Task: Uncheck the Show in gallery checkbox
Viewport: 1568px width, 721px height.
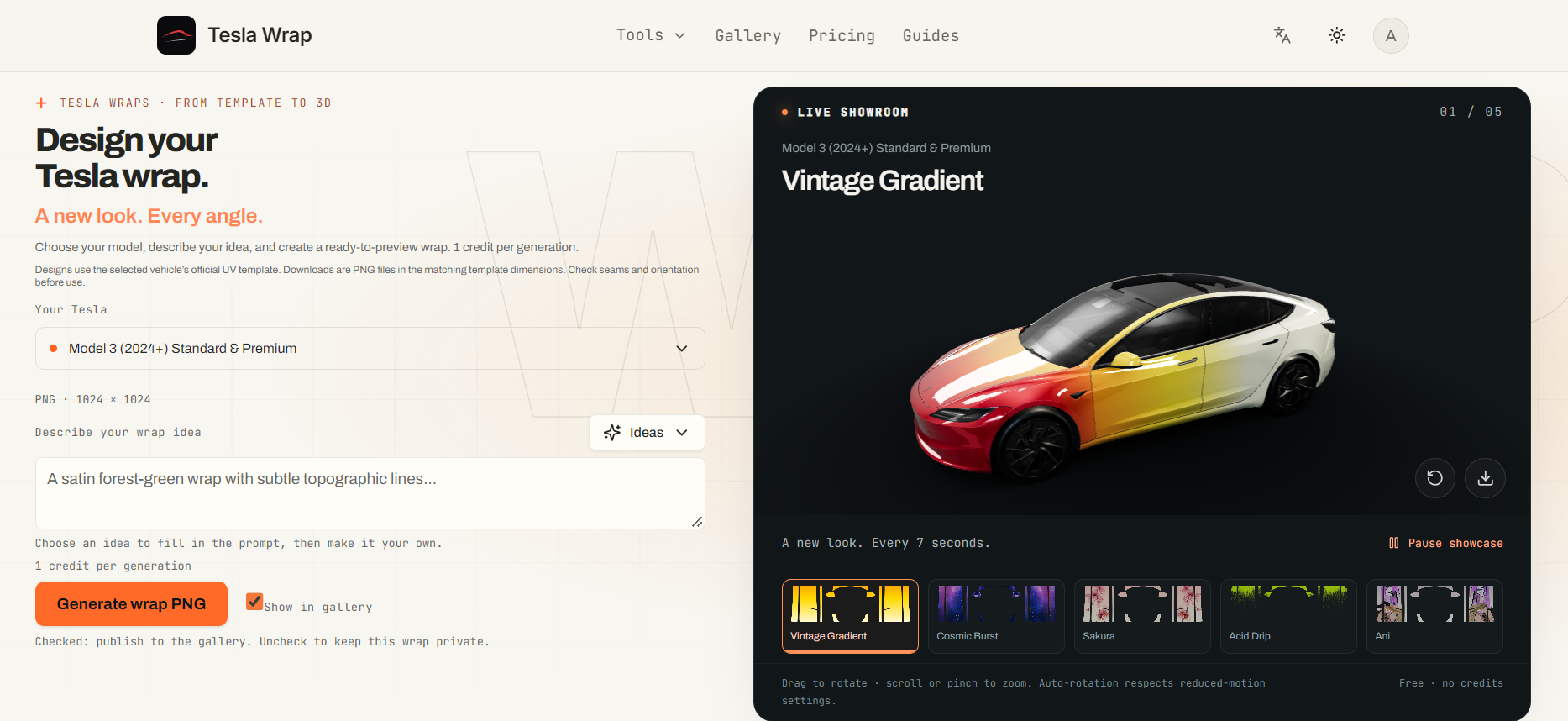Action: (254, 602)
